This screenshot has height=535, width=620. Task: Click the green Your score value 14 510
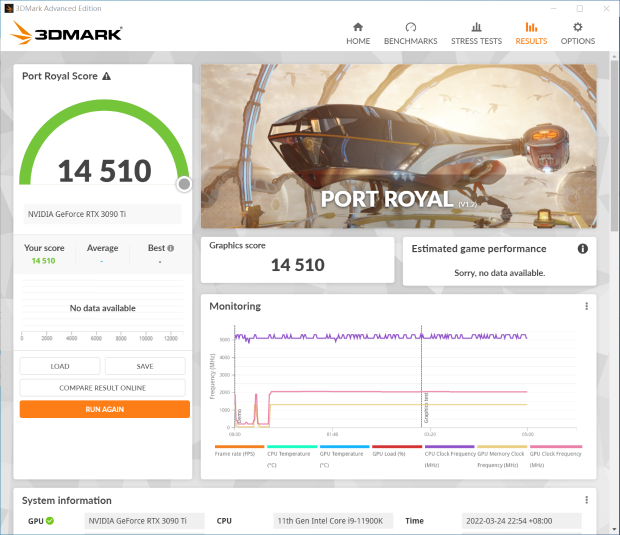coord(43,261)
